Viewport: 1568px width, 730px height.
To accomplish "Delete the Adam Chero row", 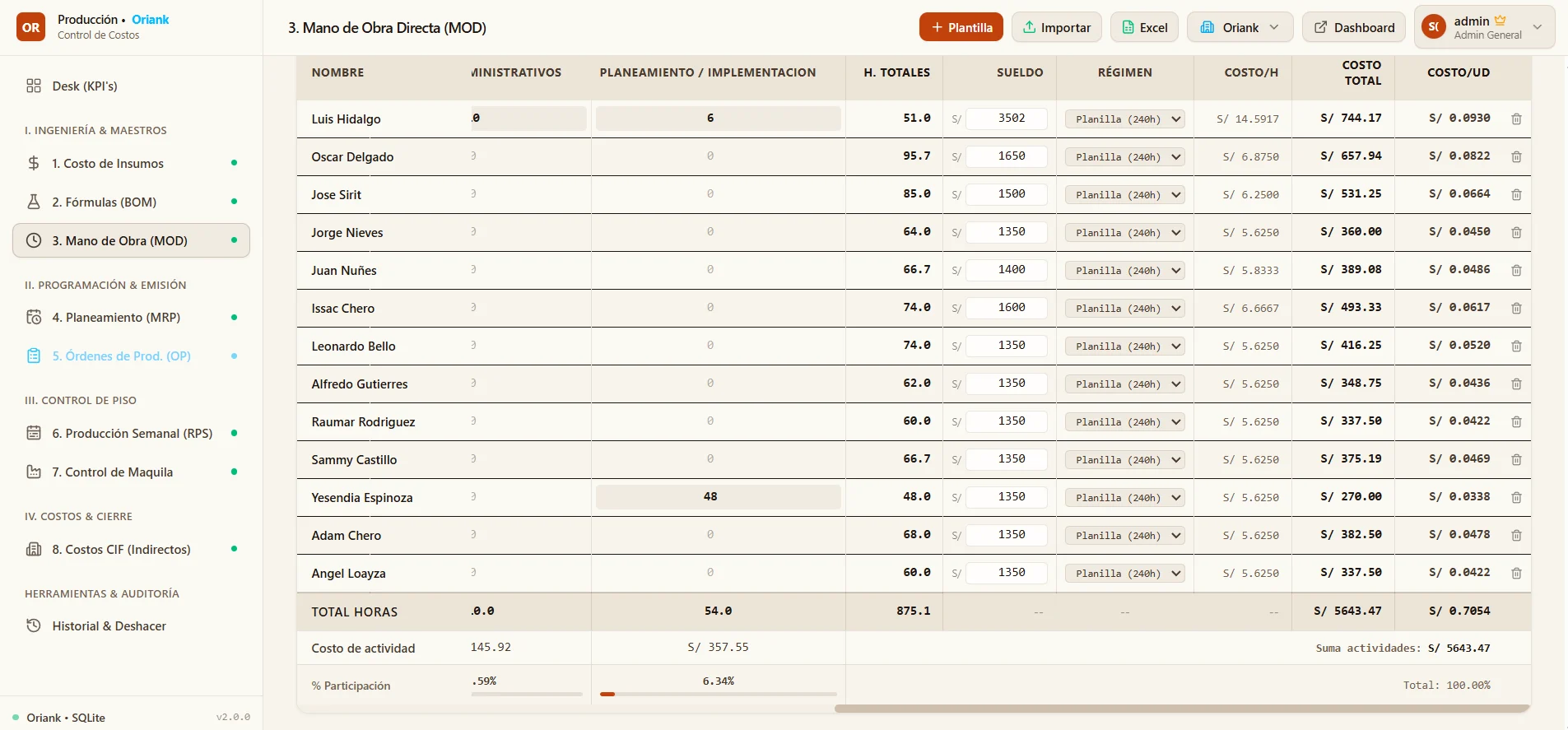I will 1516,535.
